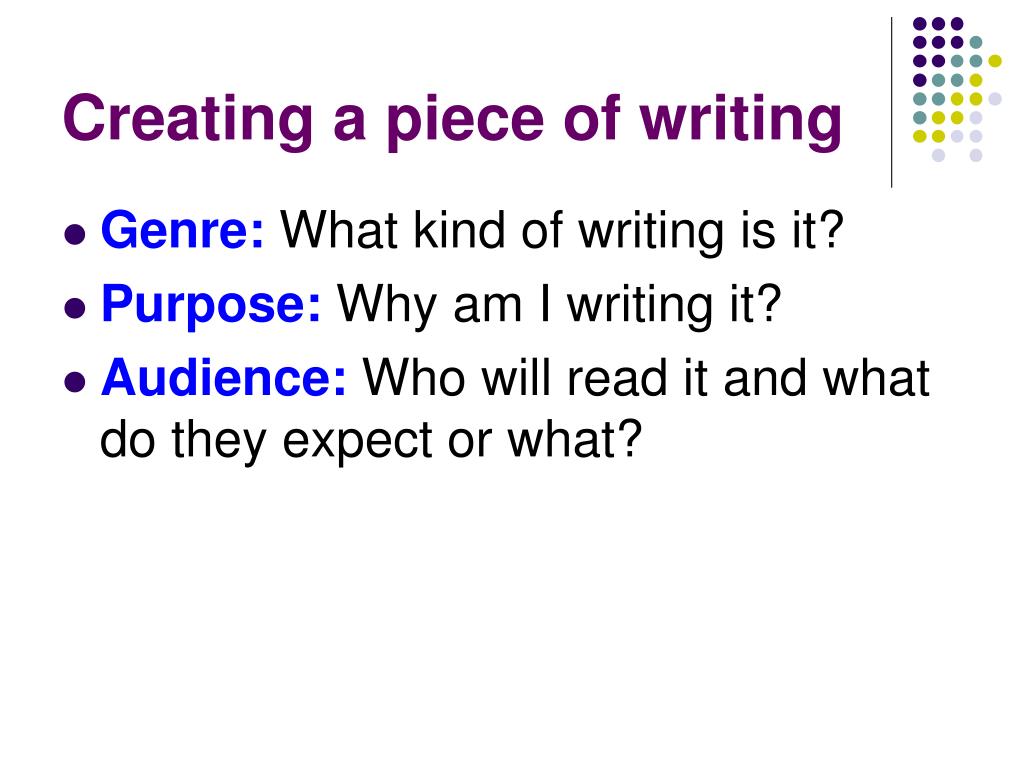This screenshot has height=768, width=1024.
Task: Click the slide title 'Creating a piece of writing'
Action: [453, 121]
